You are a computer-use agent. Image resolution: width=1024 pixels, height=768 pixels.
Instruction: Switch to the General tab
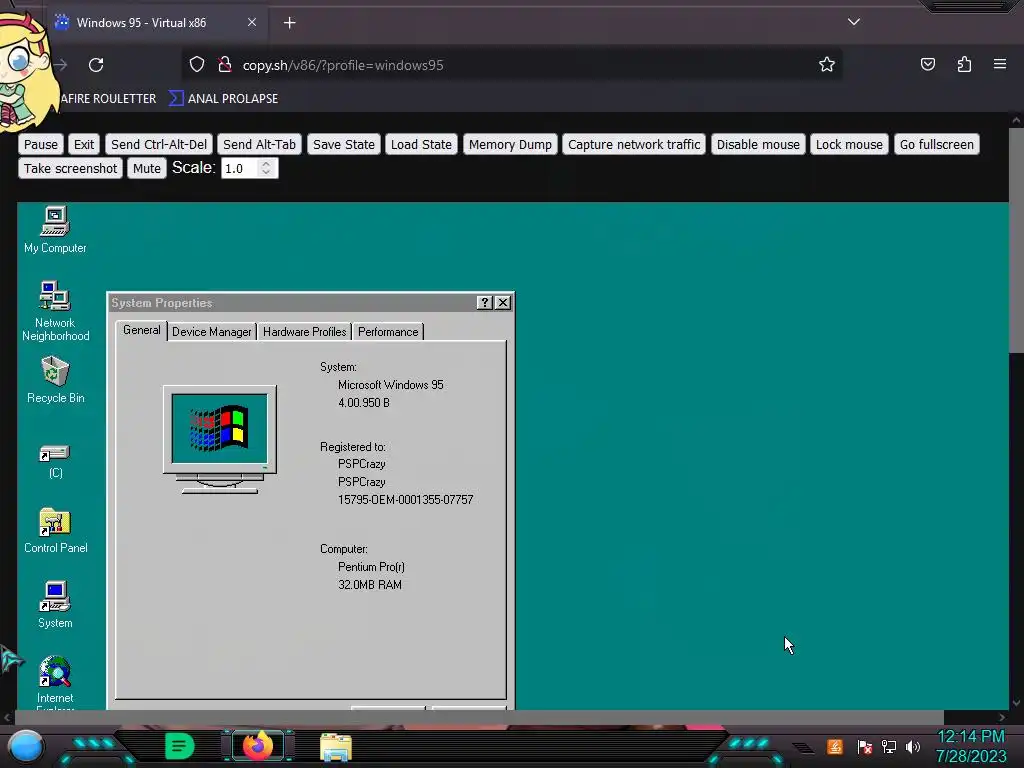pyautogui.click(x=142, y=330)
